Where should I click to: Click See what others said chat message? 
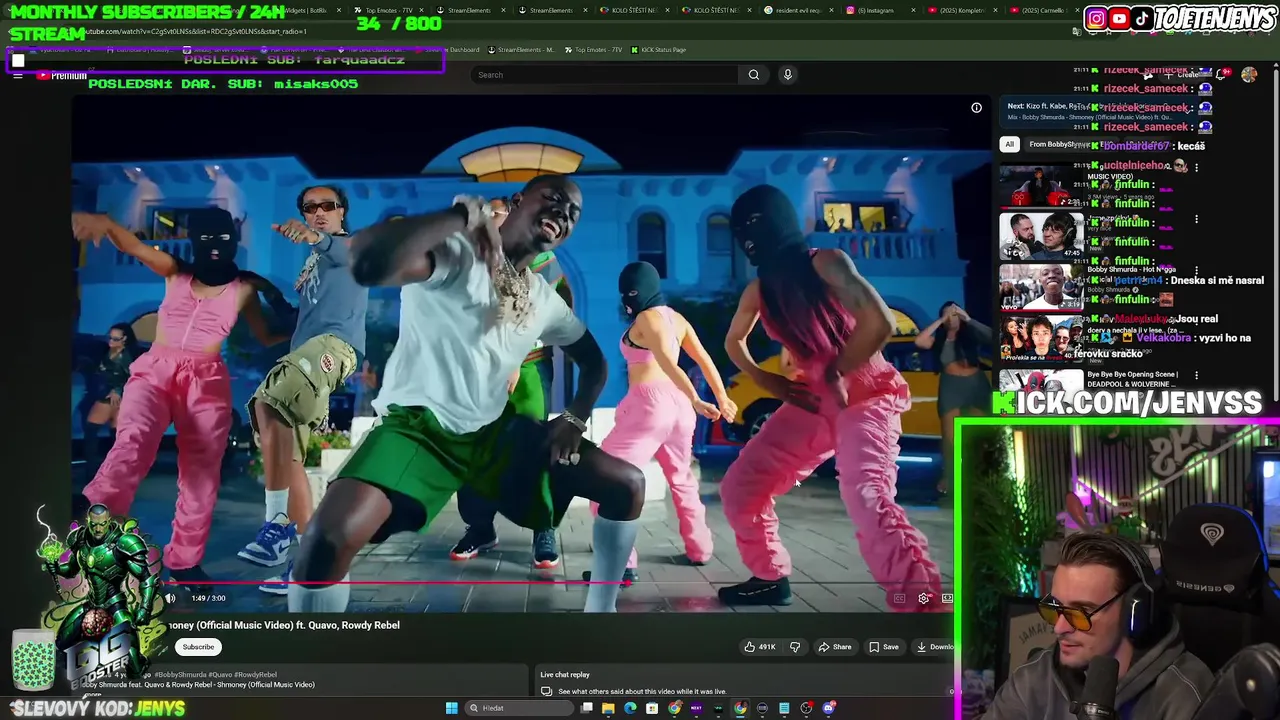(642, 691)
